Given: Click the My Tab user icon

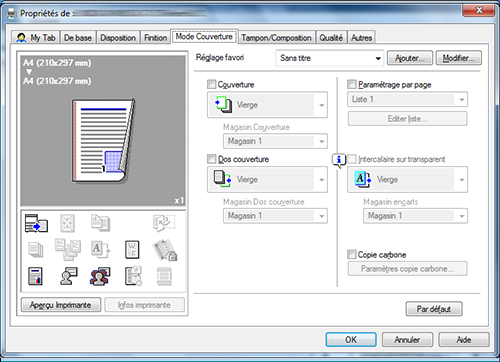Looking at the screenshot, I should 21,38.
